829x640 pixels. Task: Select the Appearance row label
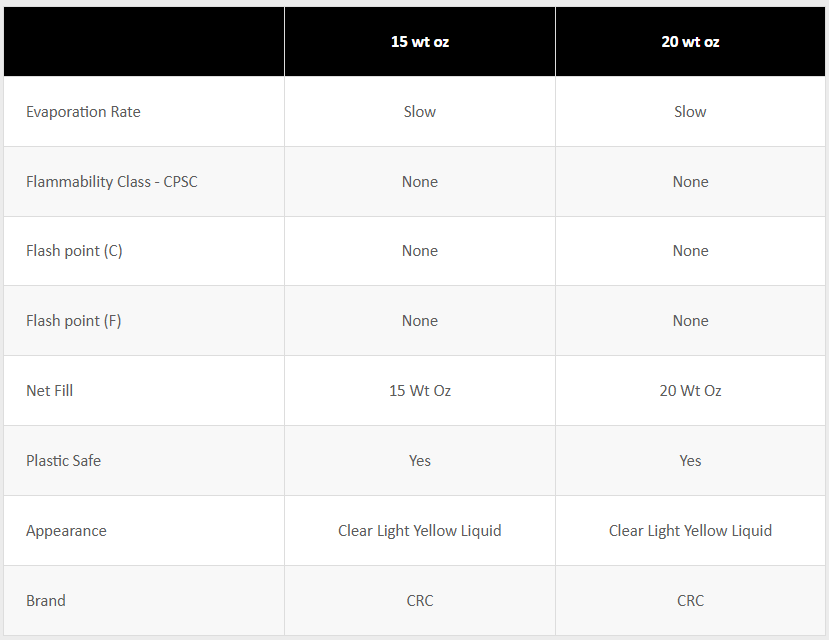[66, 531]
